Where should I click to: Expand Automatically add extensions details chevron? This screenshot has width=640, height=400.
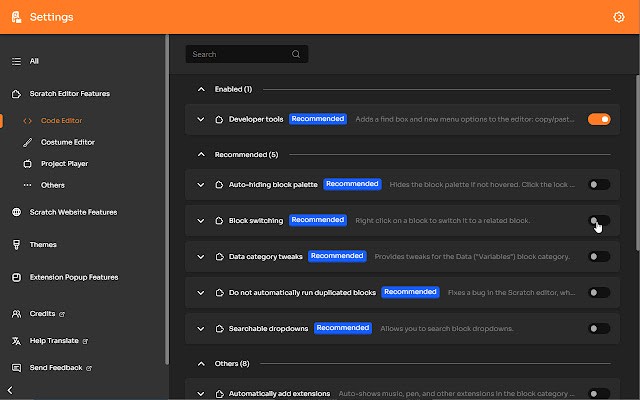click(x=200, y=394)
